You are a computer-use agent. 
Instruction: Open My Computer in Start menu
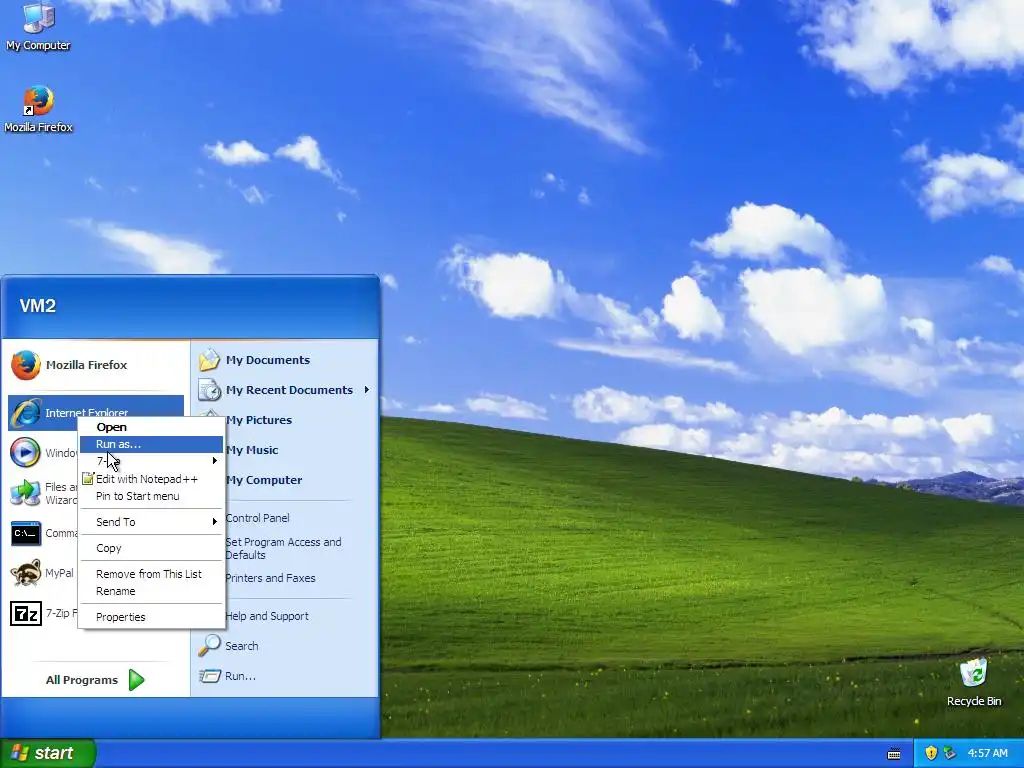(264, 480)
